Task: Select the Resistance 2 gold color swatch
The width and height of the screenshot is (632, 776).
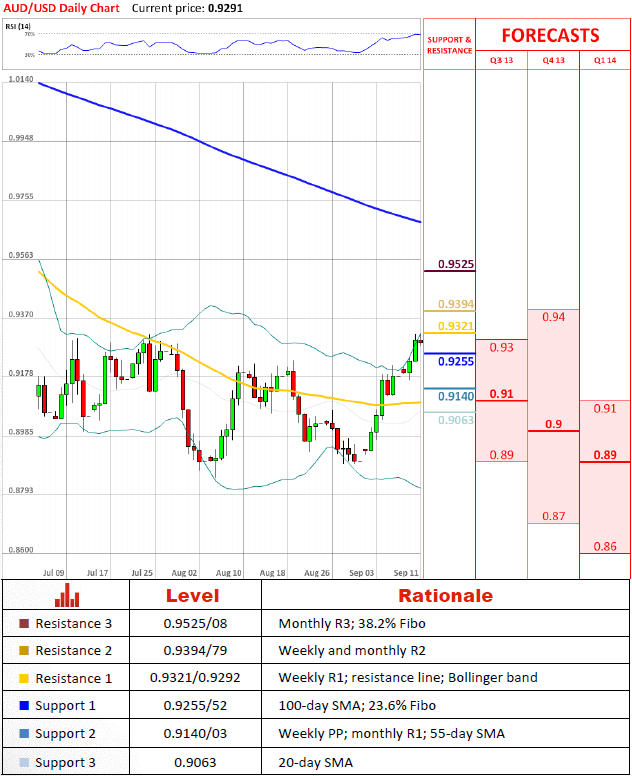Action: coord(24,651)
